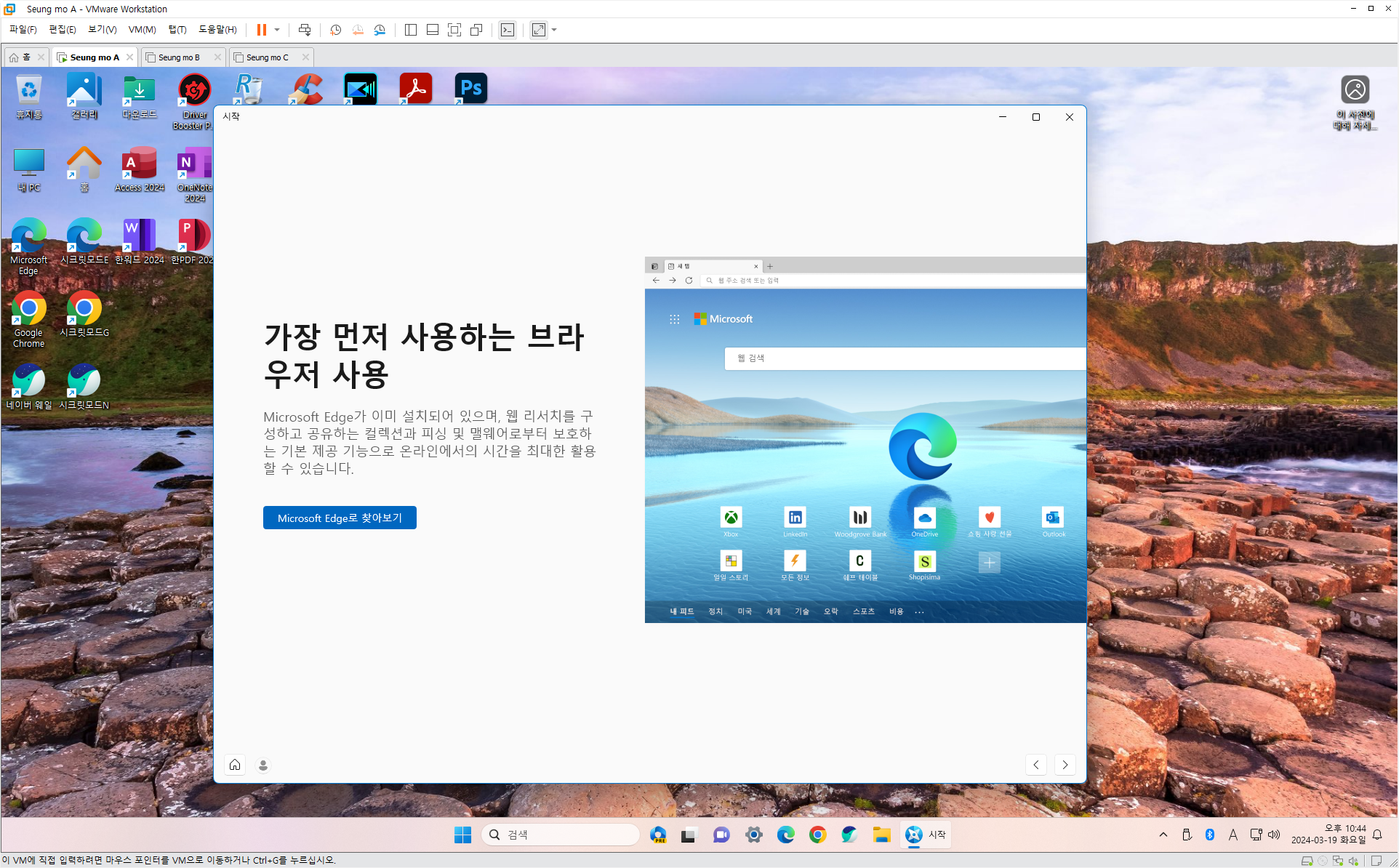The height and width of the screenshot is (868, 1399).
Task: Enter full screen mode icon
Action: click(454, 30)
